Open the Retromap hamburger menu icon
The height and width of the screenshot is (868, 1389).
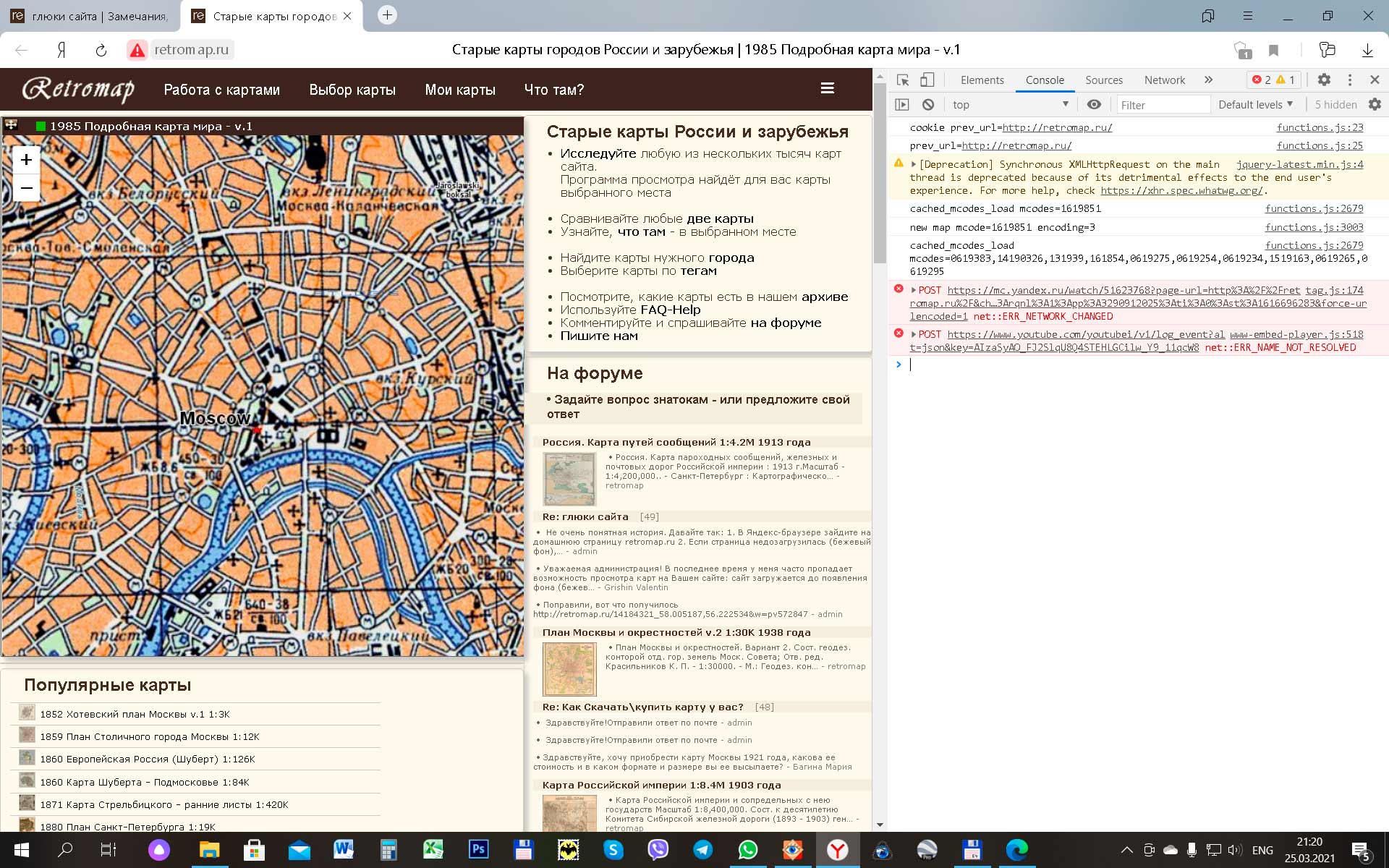click(x=828, y=88)
